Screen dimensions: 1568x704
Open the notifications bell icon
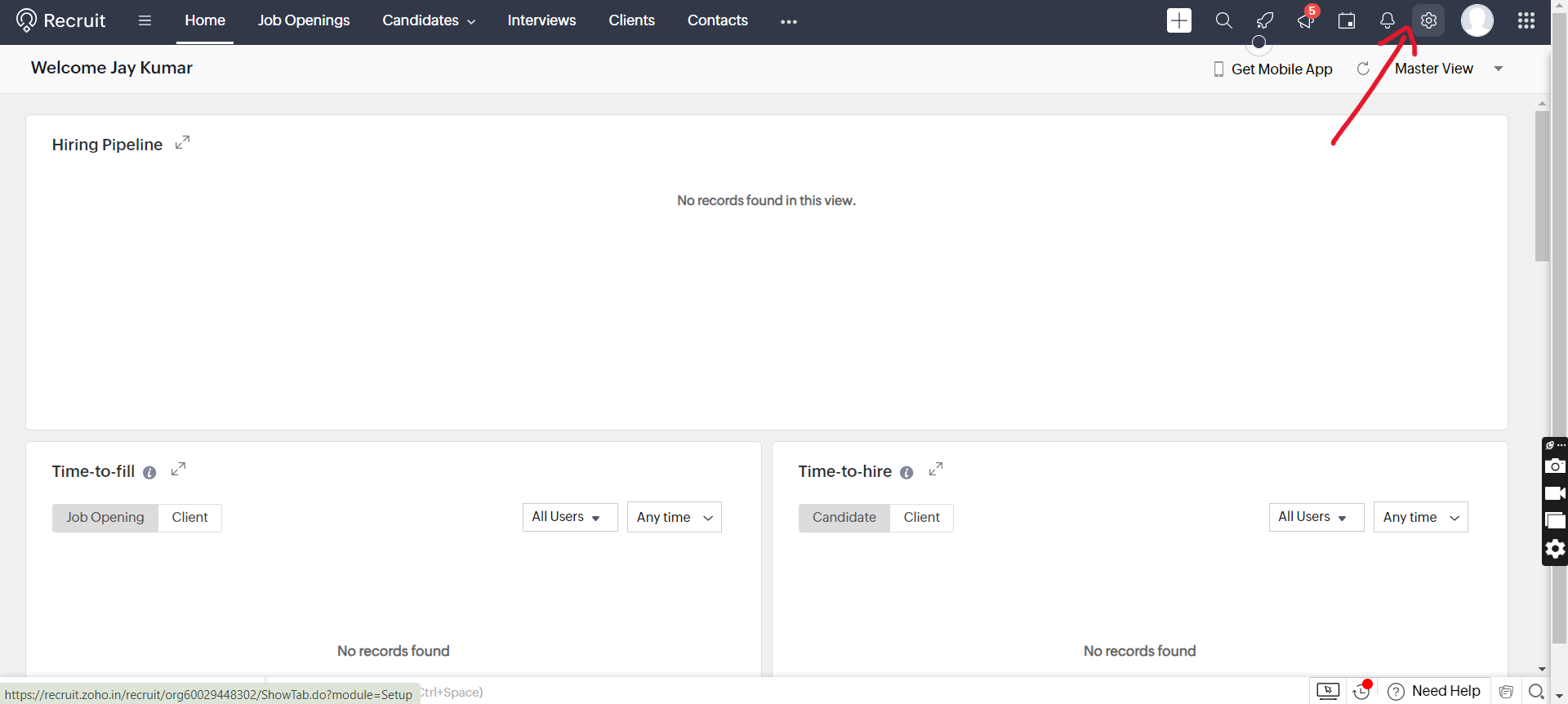pos(1387,20)
